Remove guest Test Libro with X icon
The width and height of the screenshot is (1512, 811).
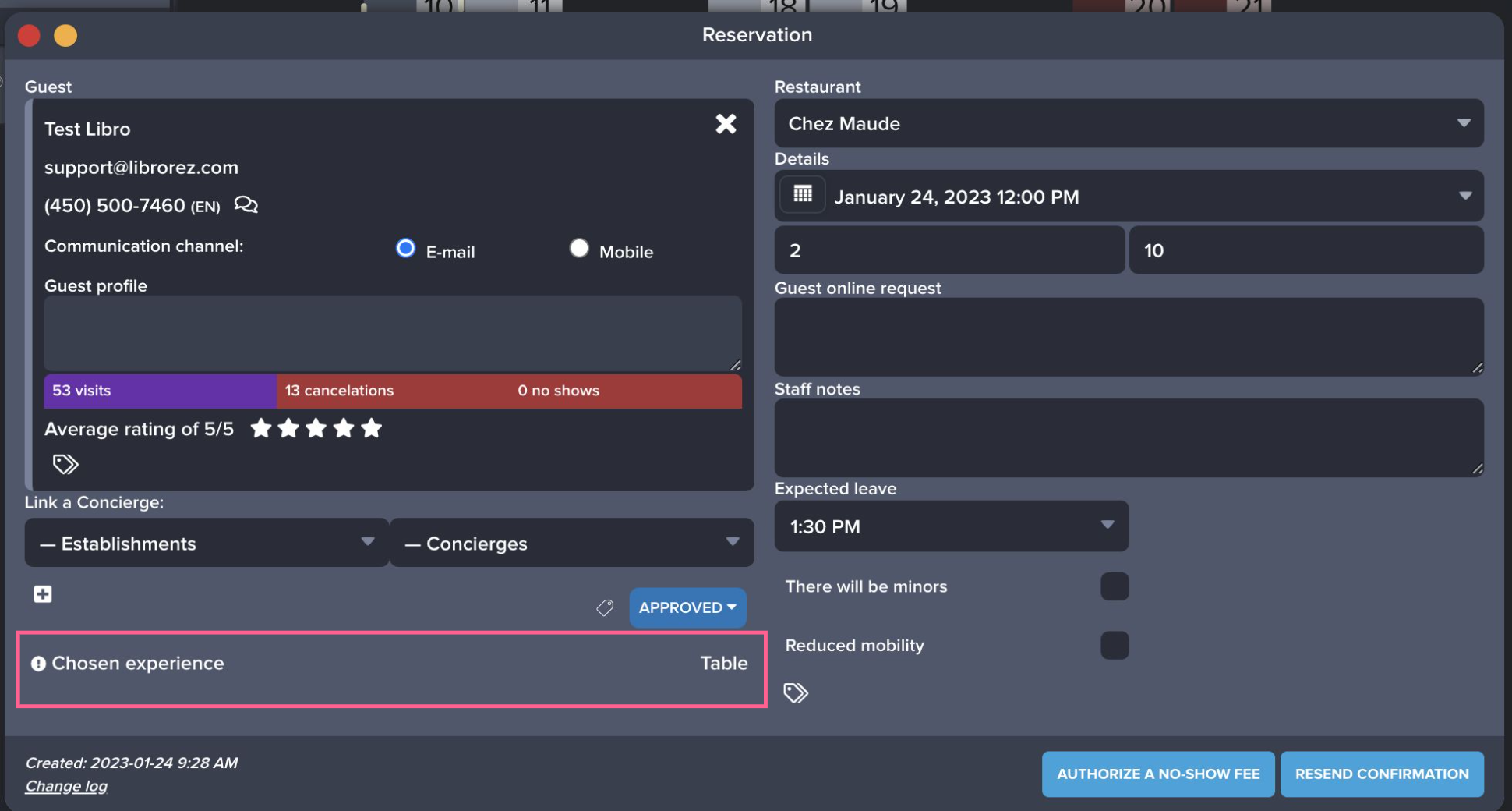point(726,124)
